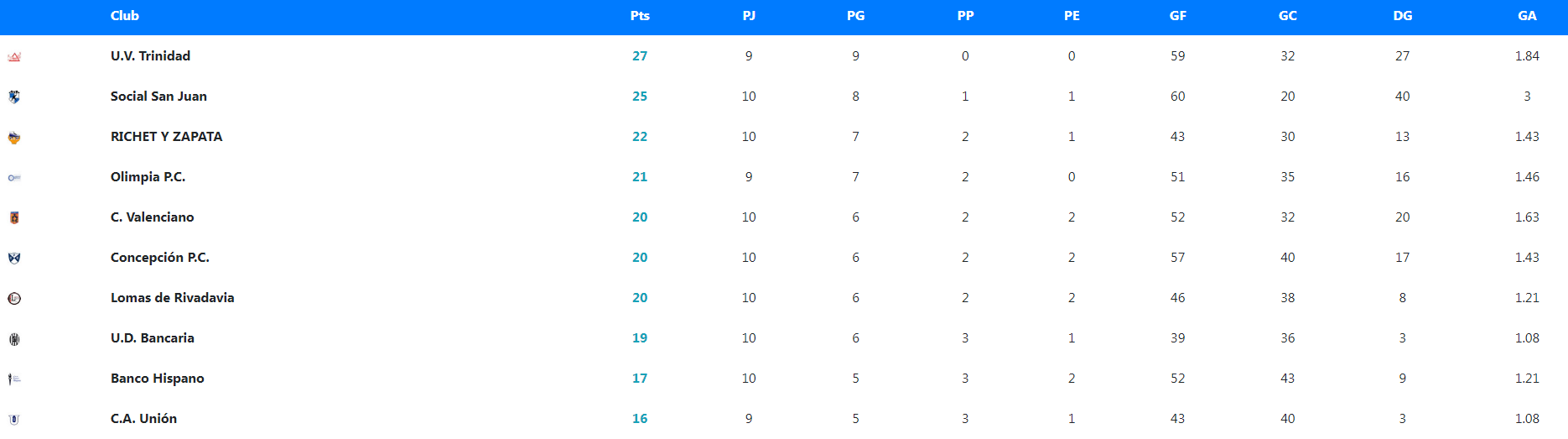The image size is (1568, 439).
Task: Click the C. Valenciano club crest
Action: click(x=14, y=218)
